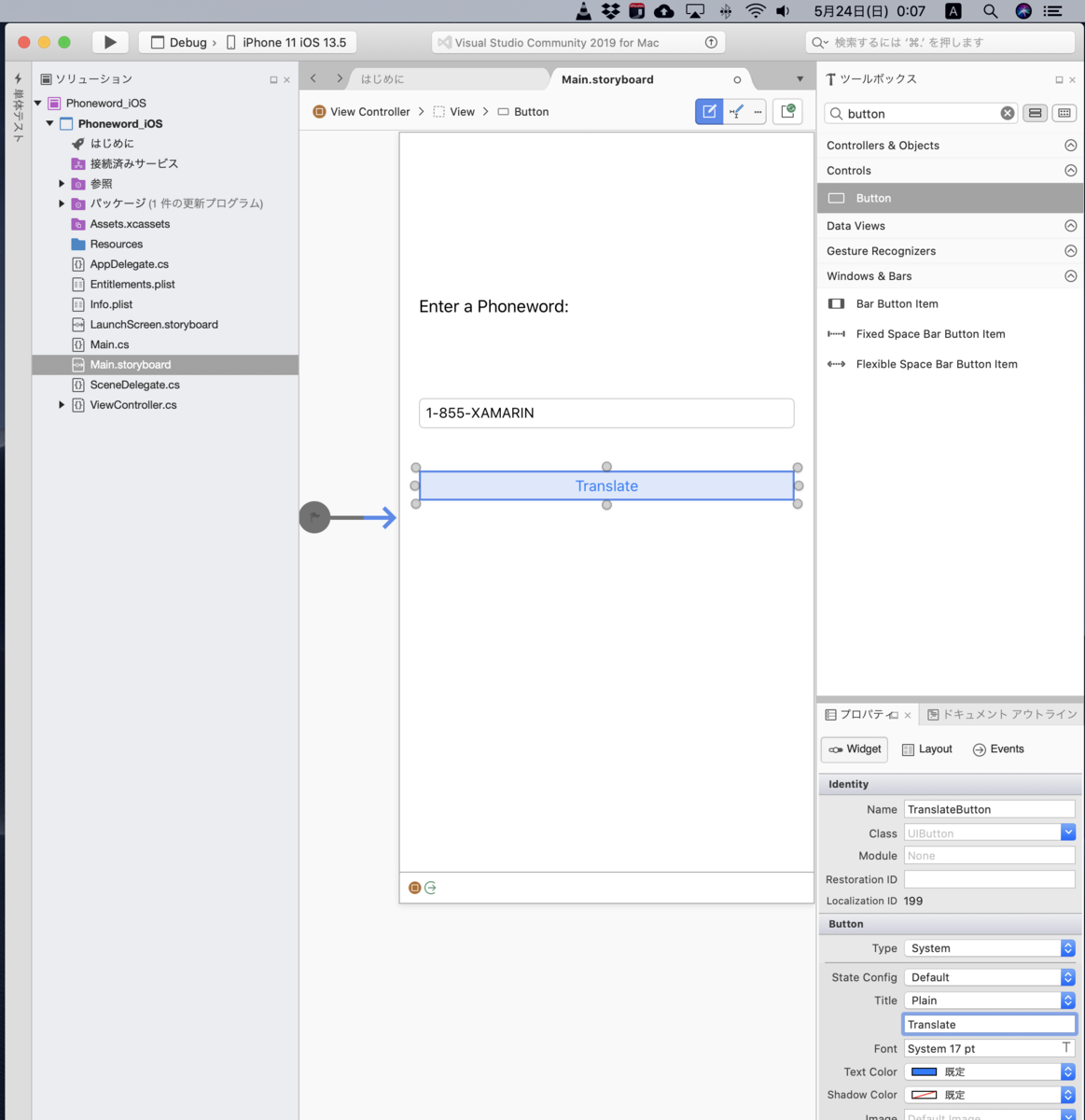This screenshot has height=1120, width=1085.
Task: Open the unit test side panel
Action: point(18,108)
